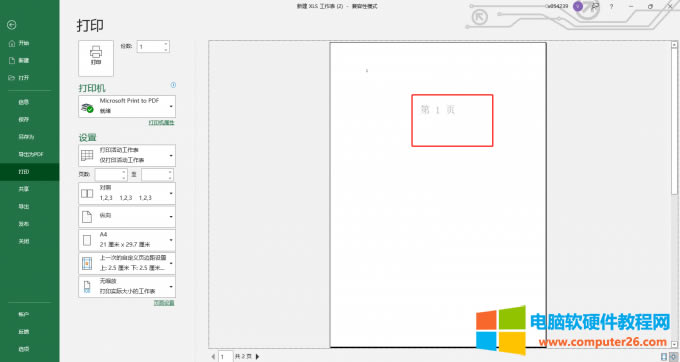The height and width of the screenshot is (362, 680).
Task: Open the collation 1,2,3 dropdown
Action: pyautogui.click(x=127, y=193)
